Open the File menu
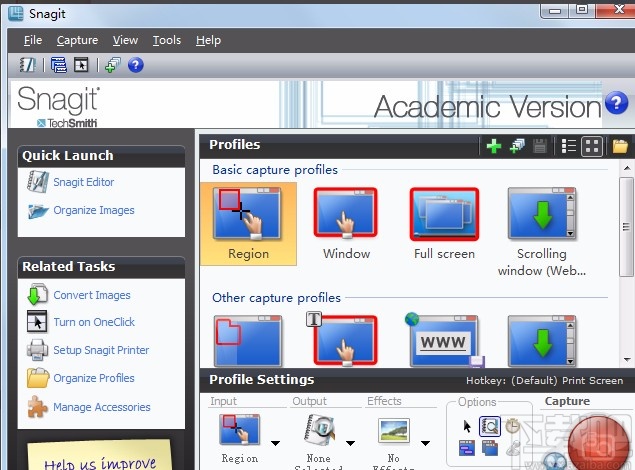Viewport: 635px width, 470px height. point(33,40)
